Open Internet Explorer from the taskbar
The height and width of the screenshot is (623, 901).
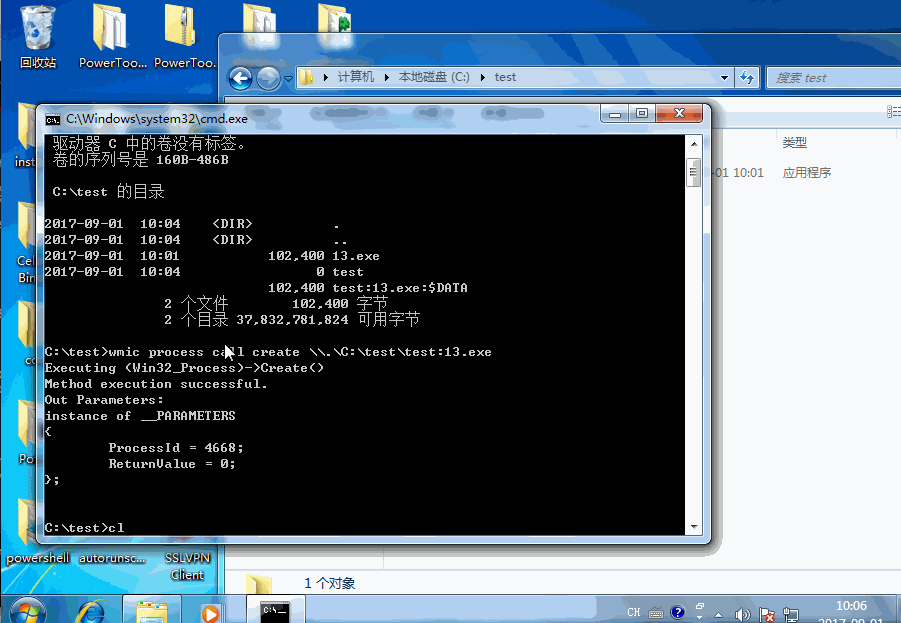click(x=92, y=610)
